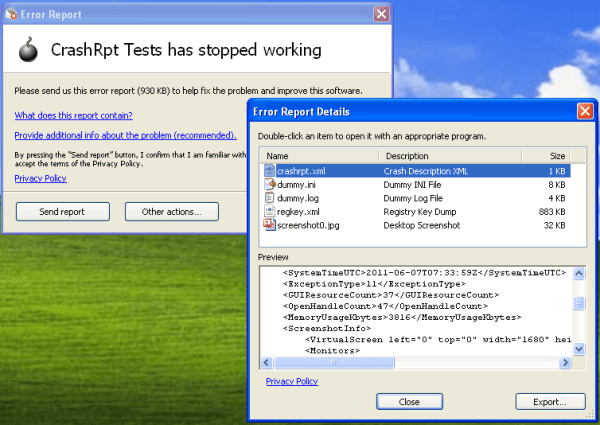Click the Export... button

(550, 401)
